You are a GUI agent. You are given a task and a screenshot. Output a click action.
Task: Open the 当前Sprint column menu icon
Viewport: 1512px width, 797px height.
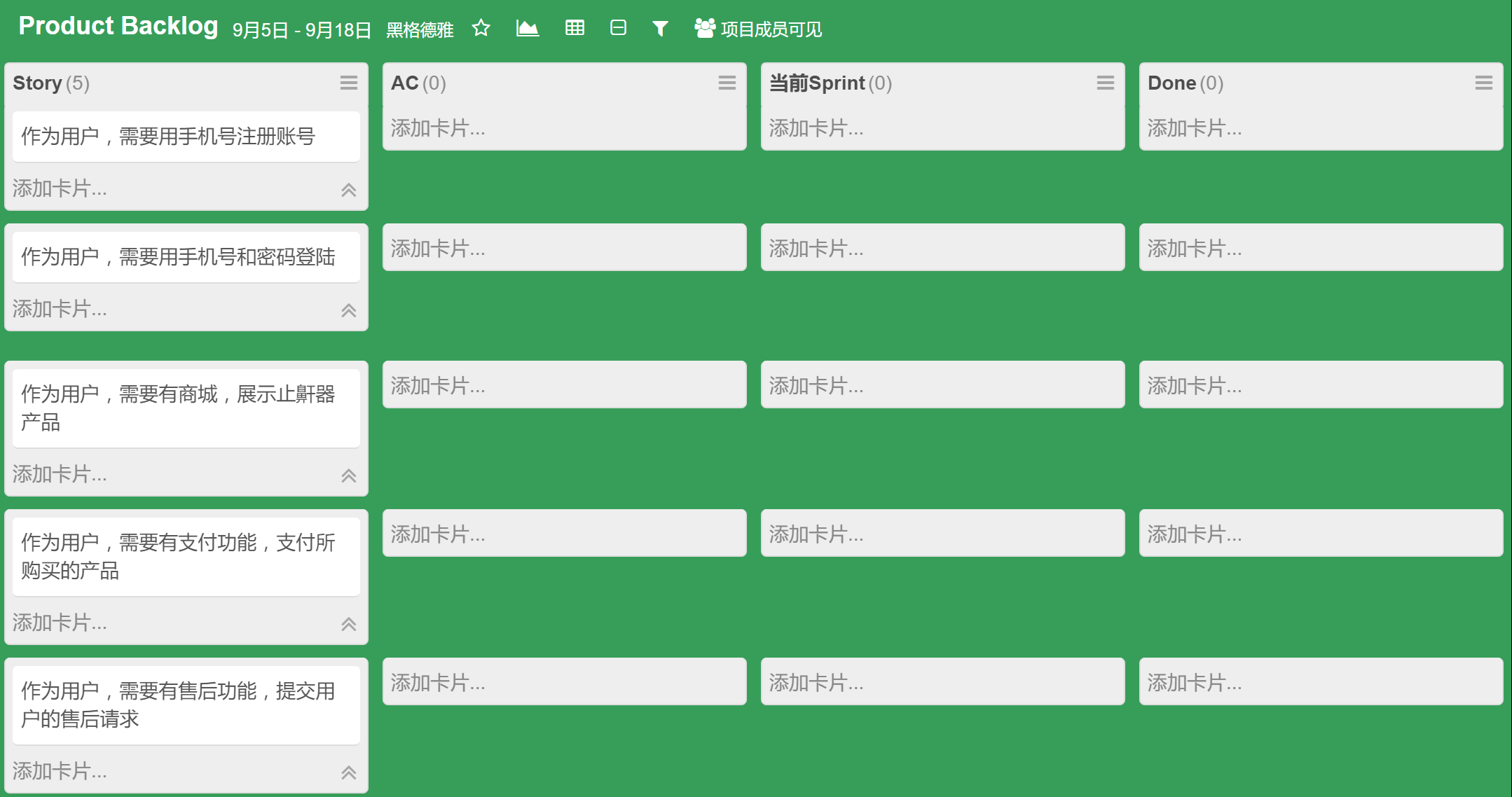[x=1106, y=83]
